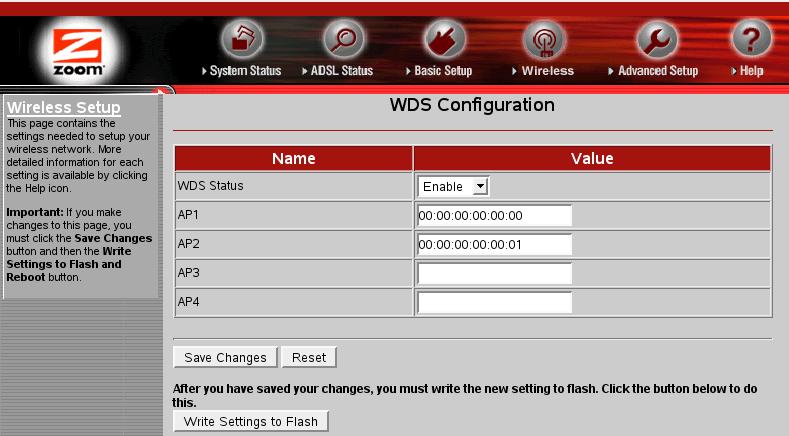Click the ADSL Status magnifier icon

(x=343, y=39)
